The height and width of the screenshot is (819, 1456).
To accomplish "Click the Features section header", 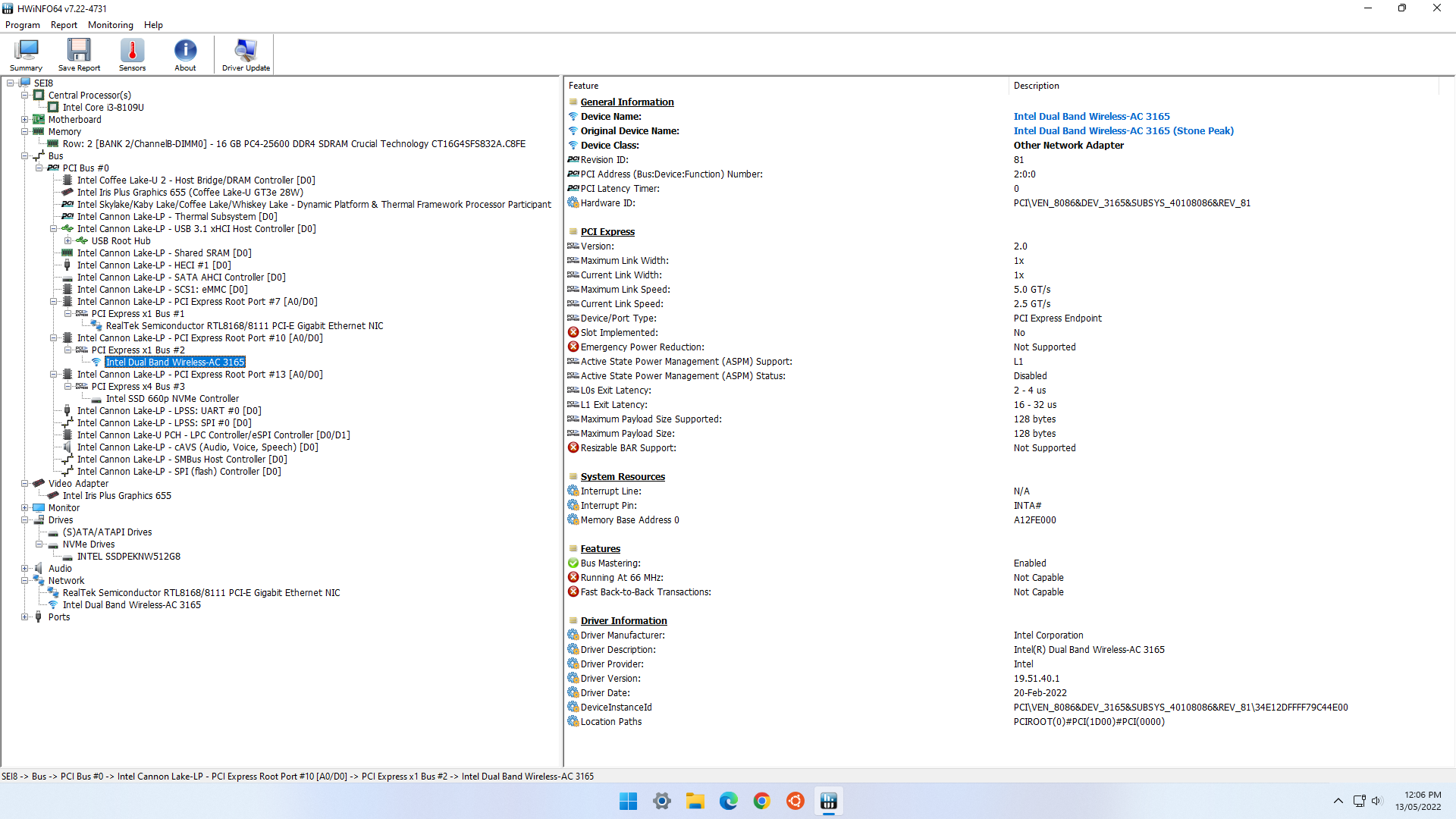I will click(600, 549).
